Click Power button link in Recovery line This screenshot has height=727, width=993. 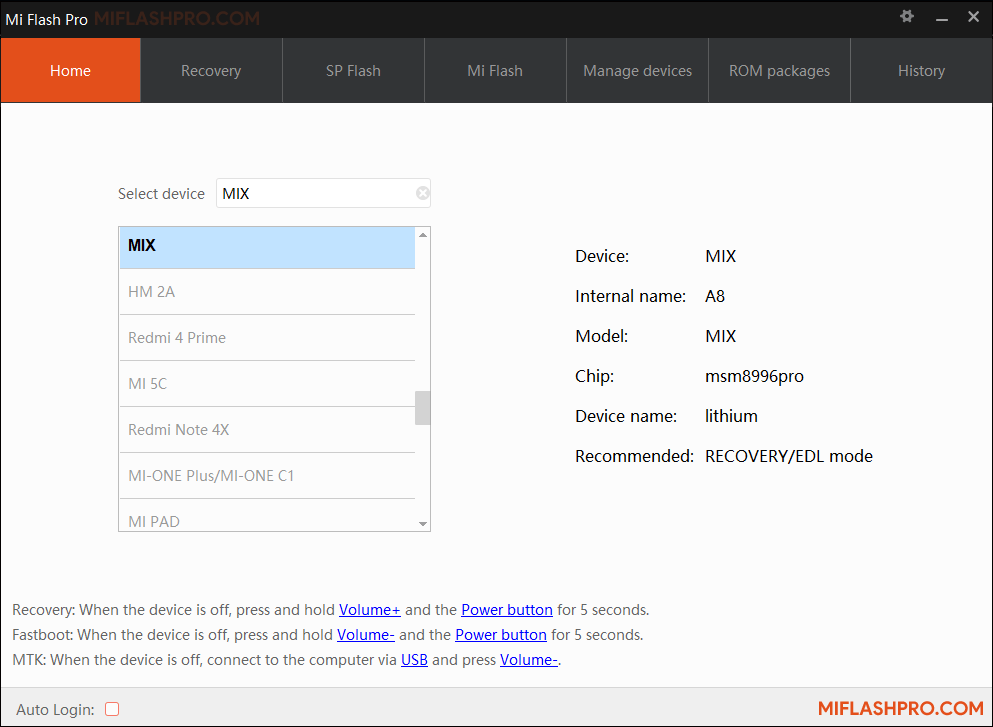click(x=507, y=610)
